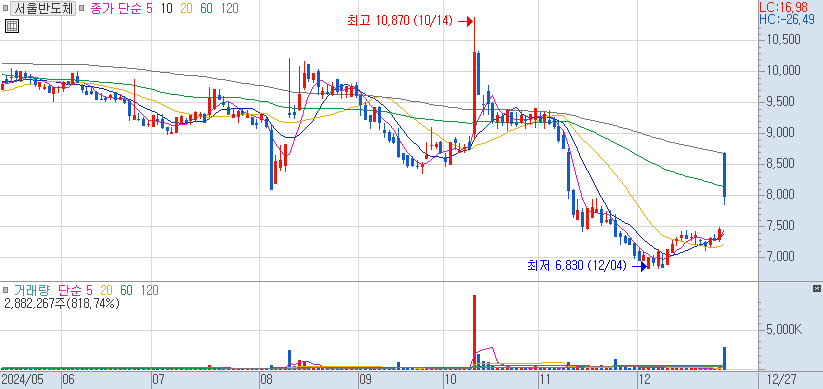Click the 11 month label on date axis
The image size is (823, 389).
(544, 379)
